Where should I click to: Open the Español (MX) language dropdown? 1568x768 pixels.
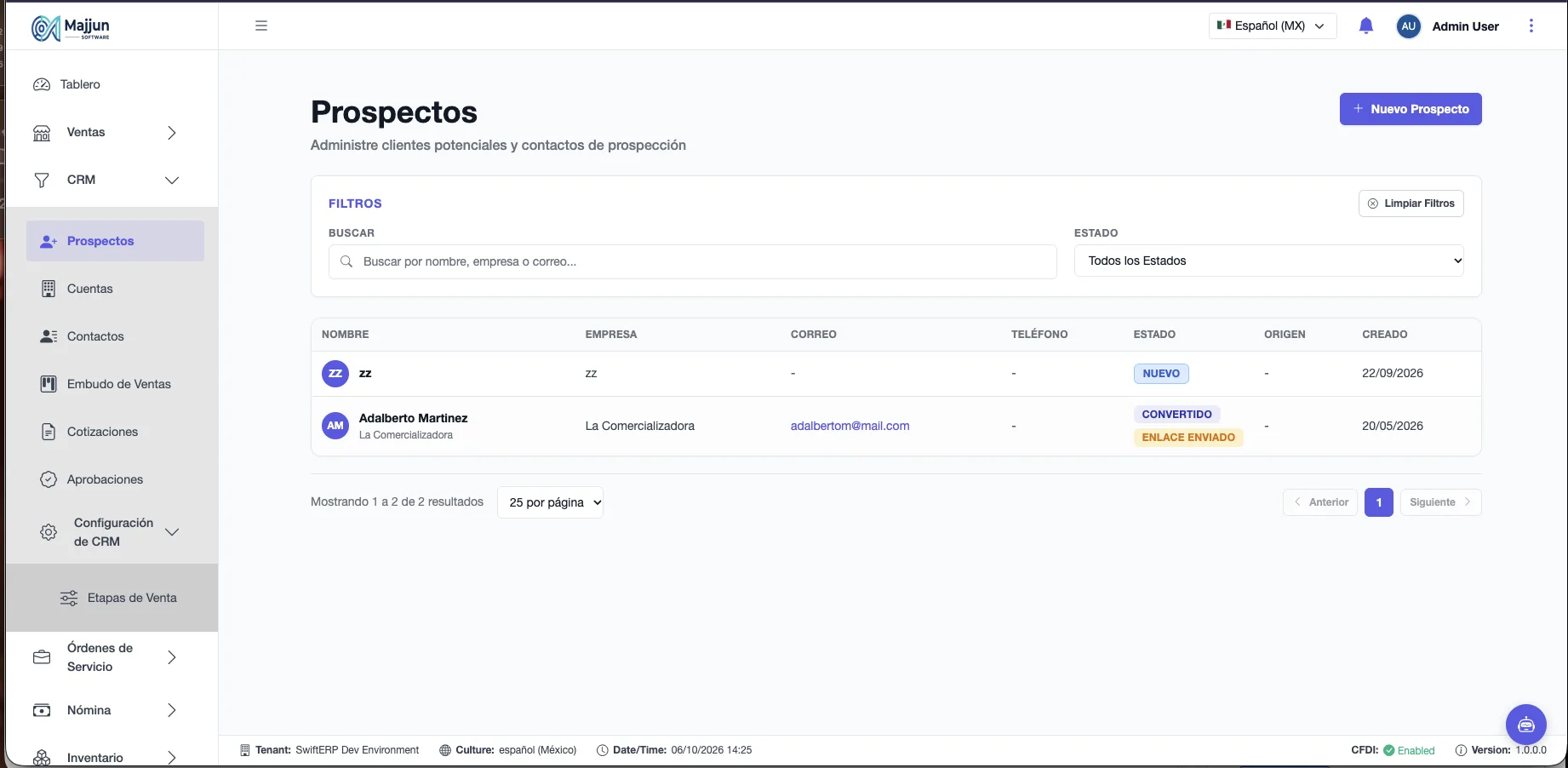point(1273,26)
